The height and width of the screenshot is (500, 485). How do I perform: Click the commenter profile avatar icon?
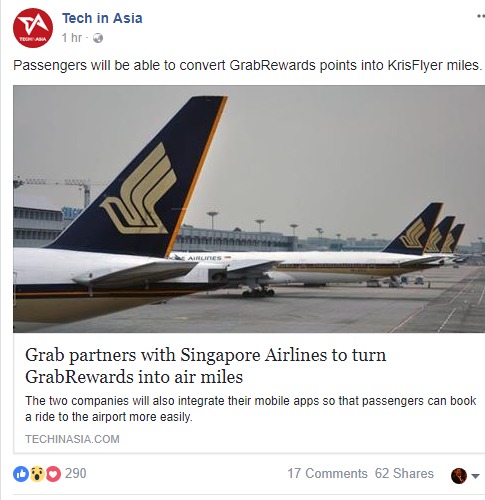pos(459,476)
